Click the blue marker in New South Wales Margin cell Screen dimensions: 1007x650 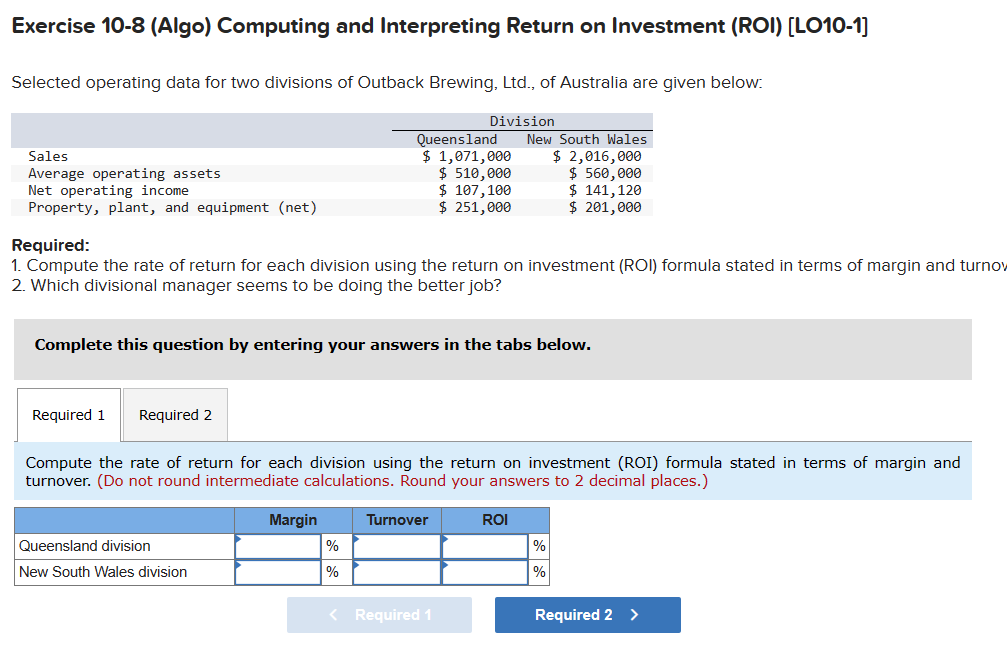(240, 567)
